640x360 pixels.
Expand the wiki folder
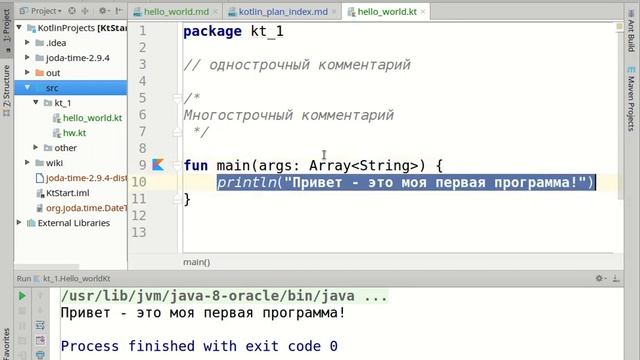[x=27, y=162]
